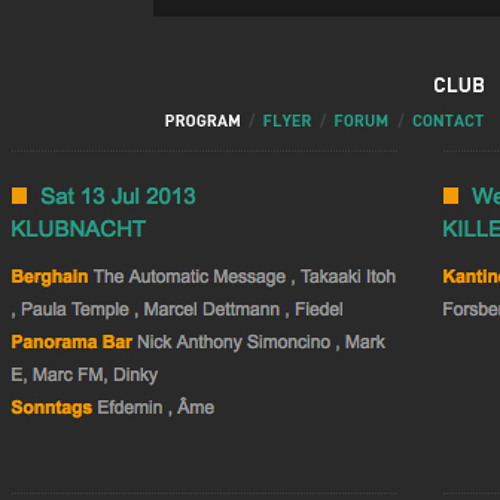The image size is (500, 500).
Task: Open artist Paula Temple
Action: point(75,309)
